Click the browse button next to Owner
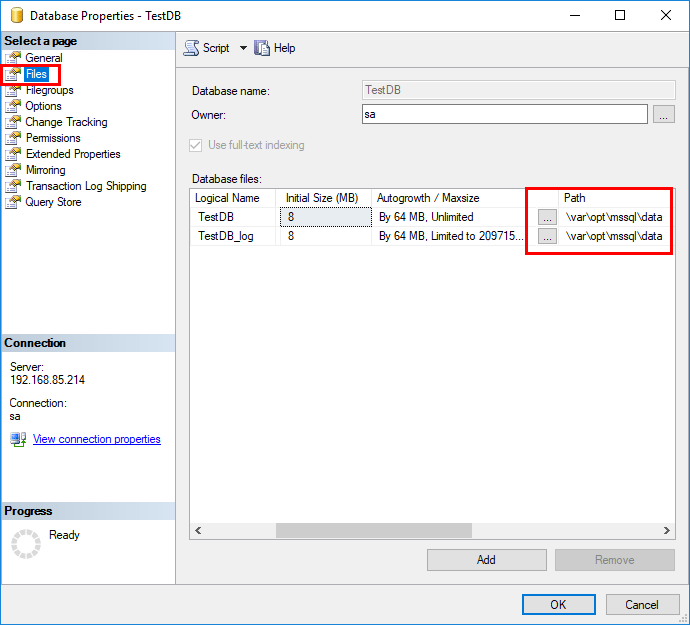The width and height of the screenshot is (690, 625). coord(664,114)
